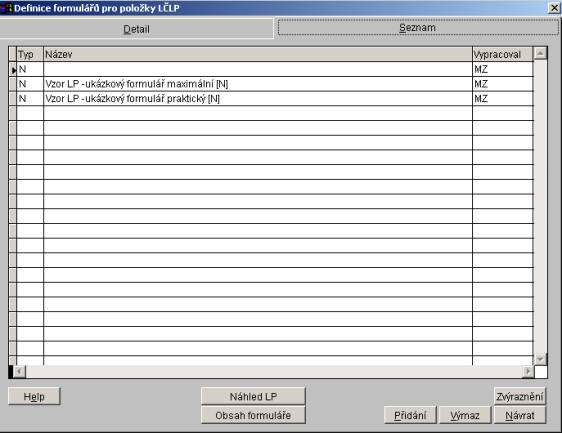Open Help button
The width and height of the screenshot is (562, 433).
[34, 396]
